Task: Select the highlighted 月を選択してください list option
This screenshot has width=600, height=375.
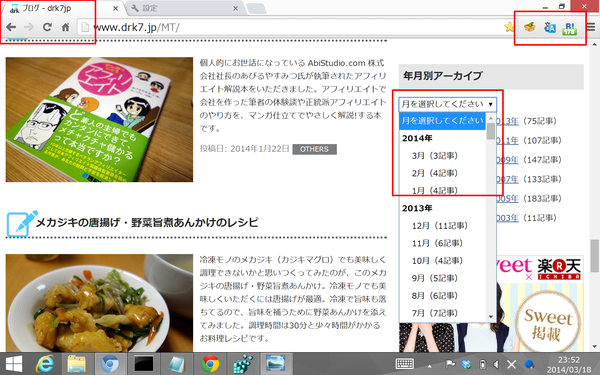Action: point(442,121)
